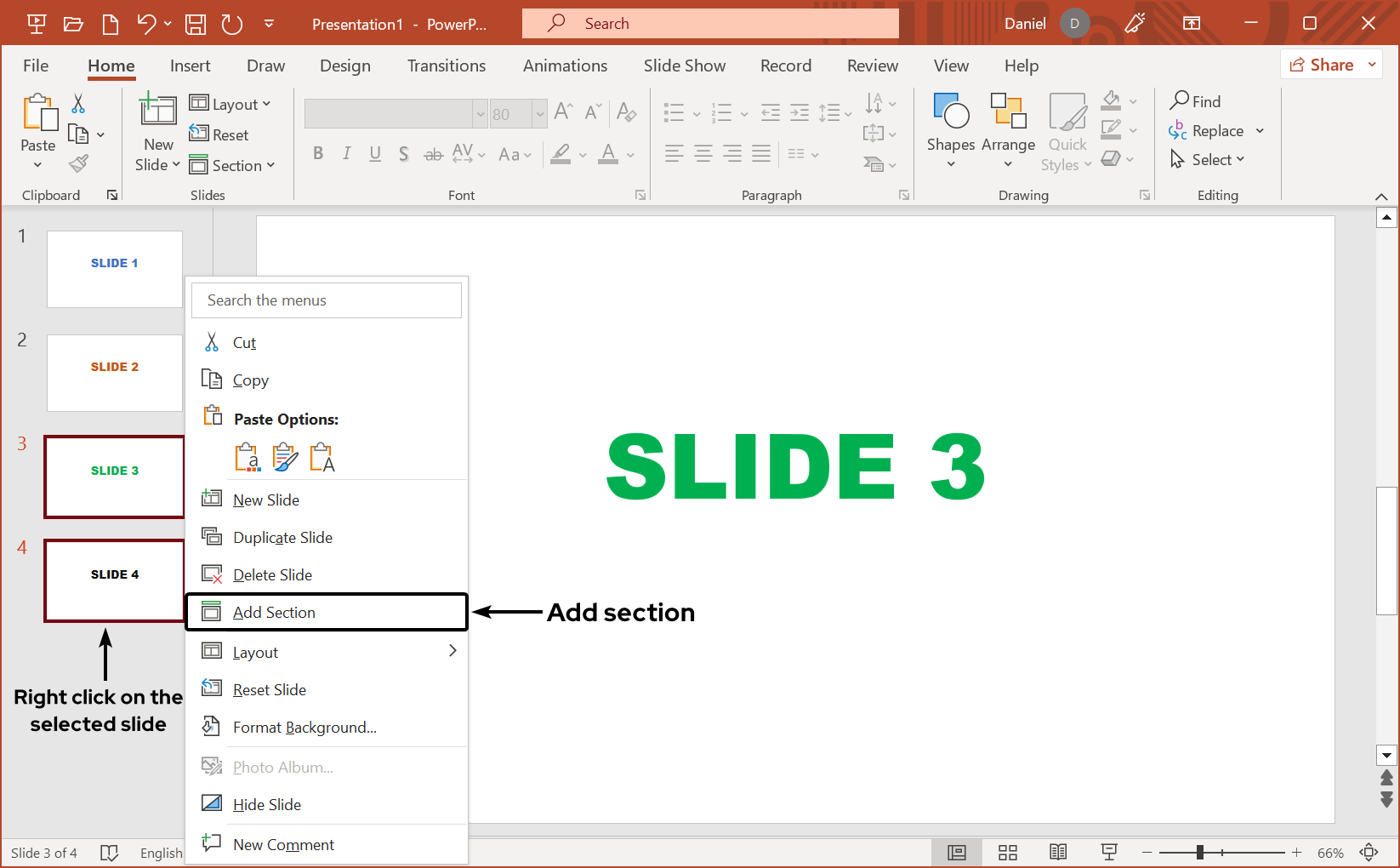The height and width of the screenshot is (868, 1400).
Task: Expand the Section dropdown in the ribbon
Action: pyautogui.click(x=232, y=165)
